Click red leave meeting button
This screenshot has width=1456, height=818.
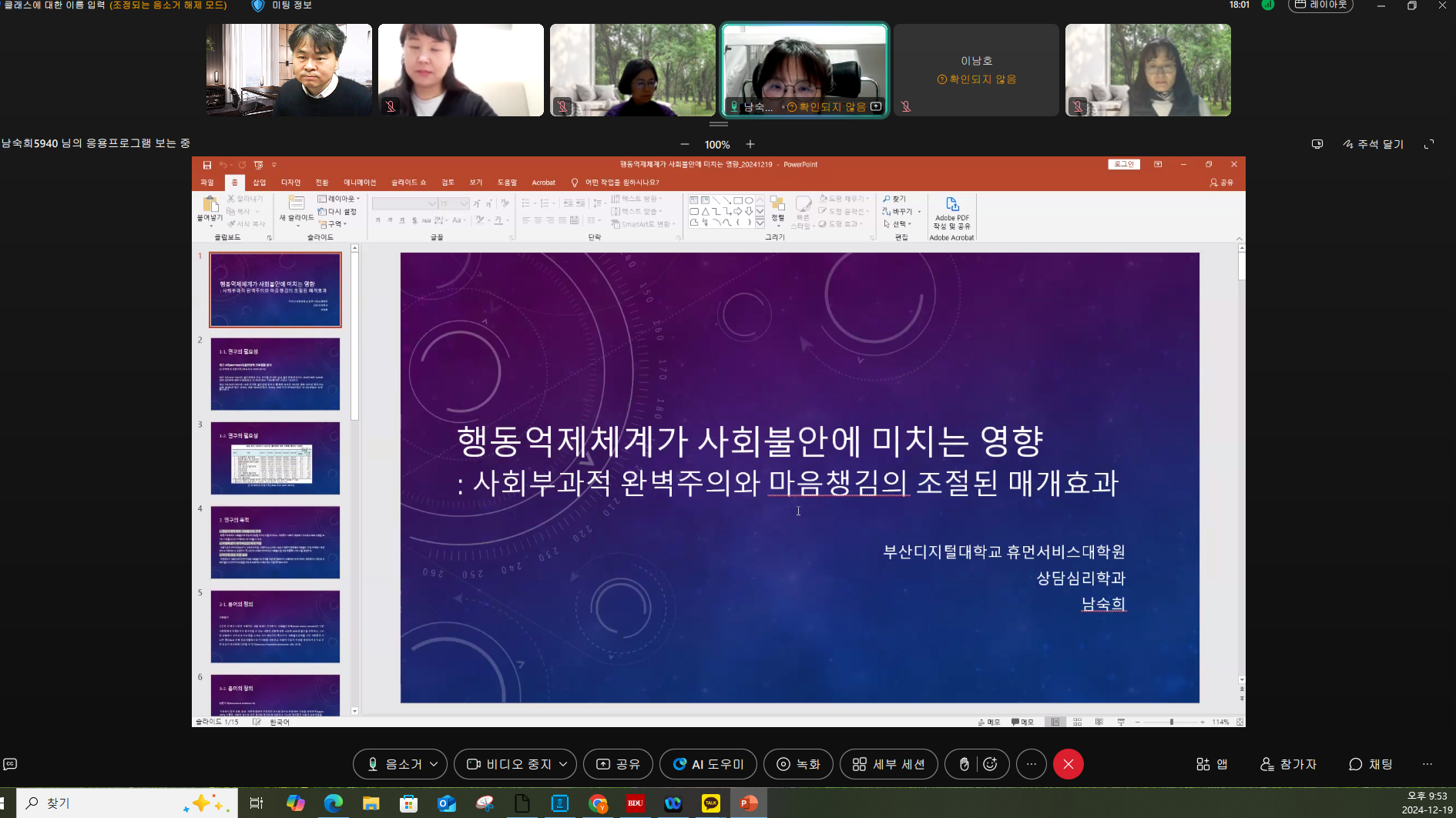click(x=1069, y=764)
